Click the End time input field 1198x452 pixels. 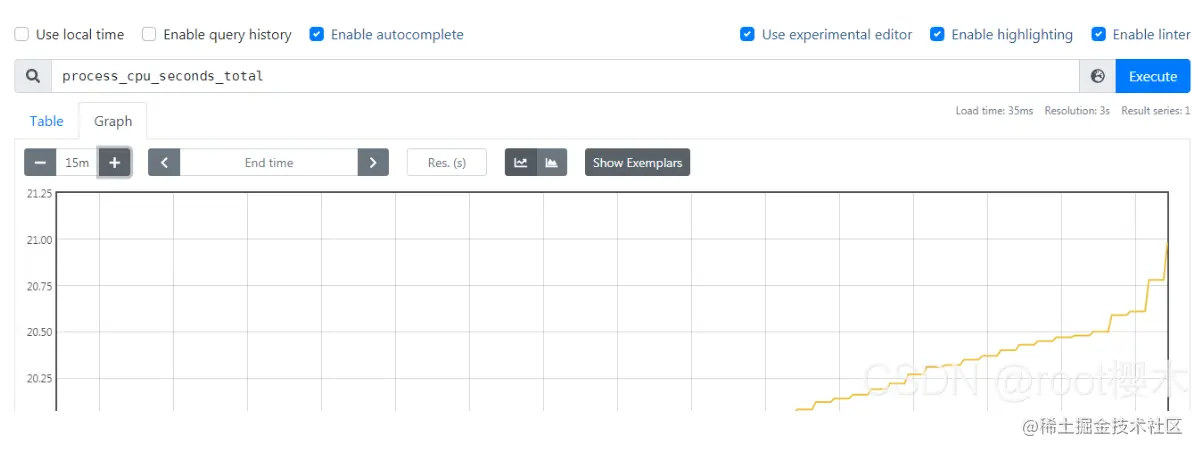268,162
